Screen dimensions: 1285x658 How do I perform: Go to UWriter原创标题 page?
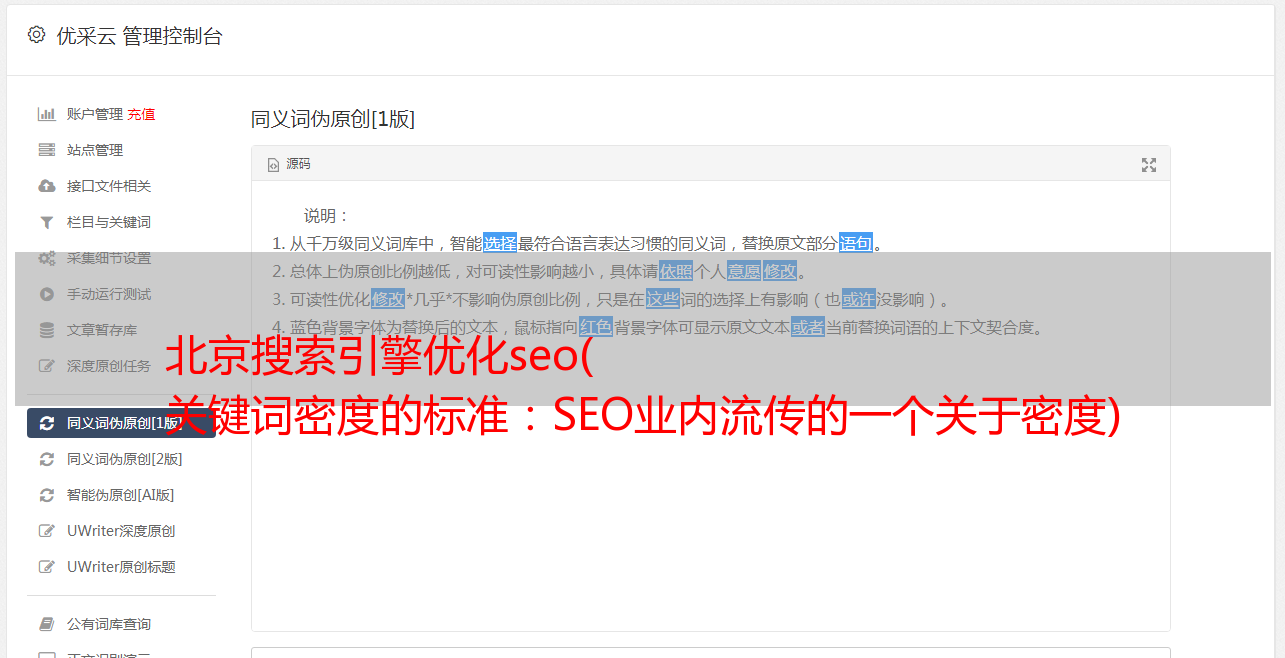(x=121, y=567)
